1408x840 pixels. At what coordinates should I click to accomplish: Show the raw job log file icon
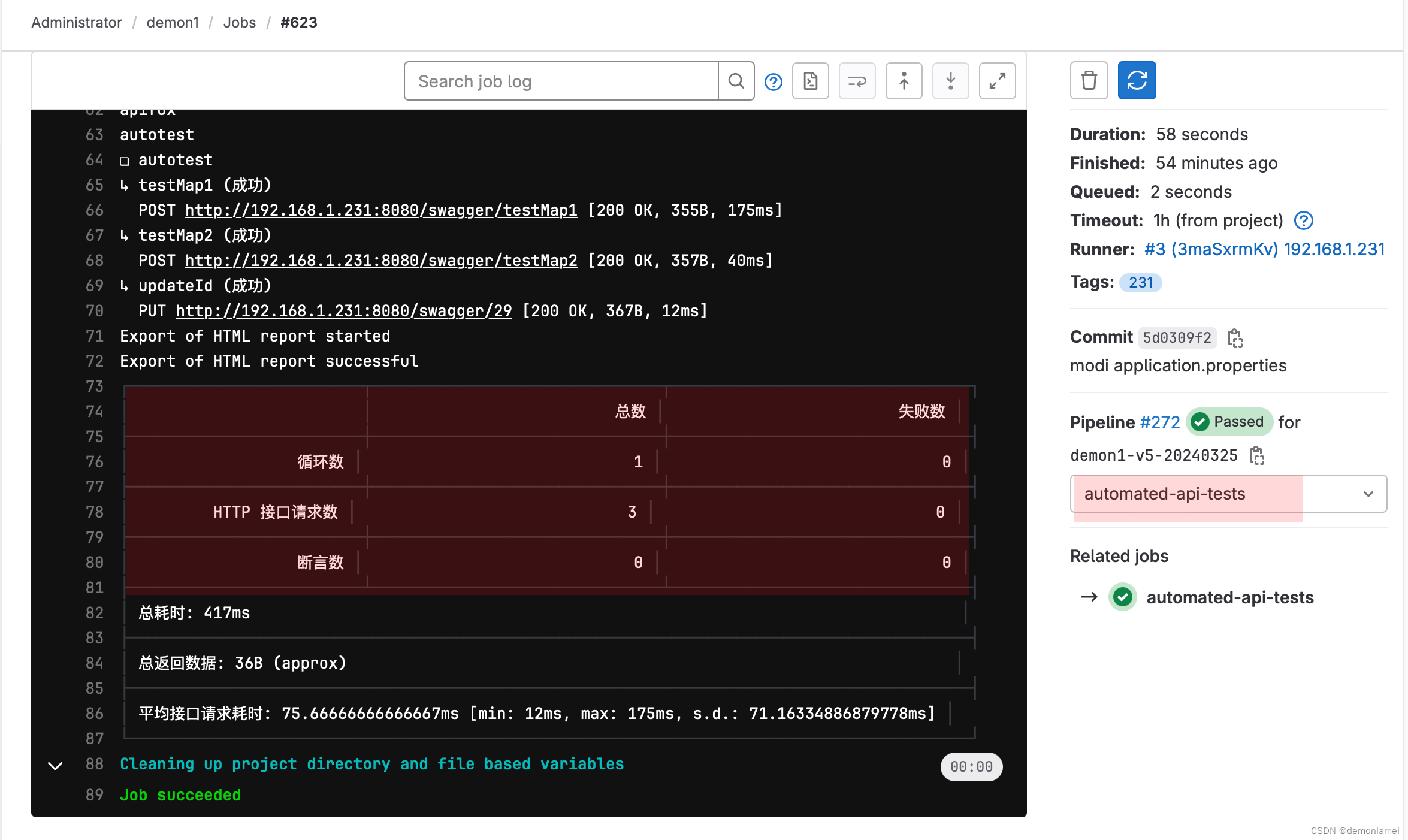[x=810, y=81]
